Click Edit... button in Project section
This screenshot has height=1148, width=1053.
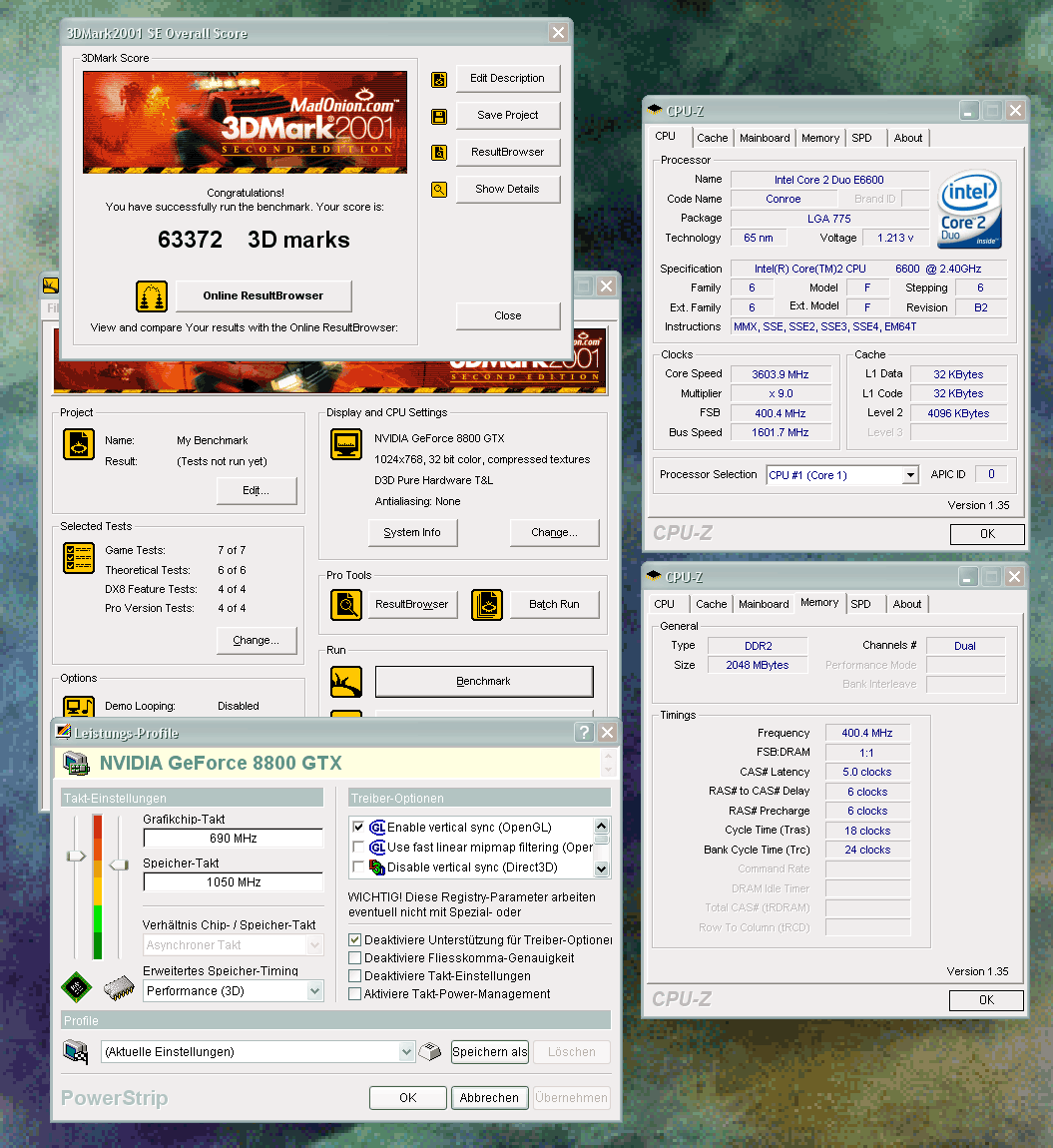pos(257,490)
